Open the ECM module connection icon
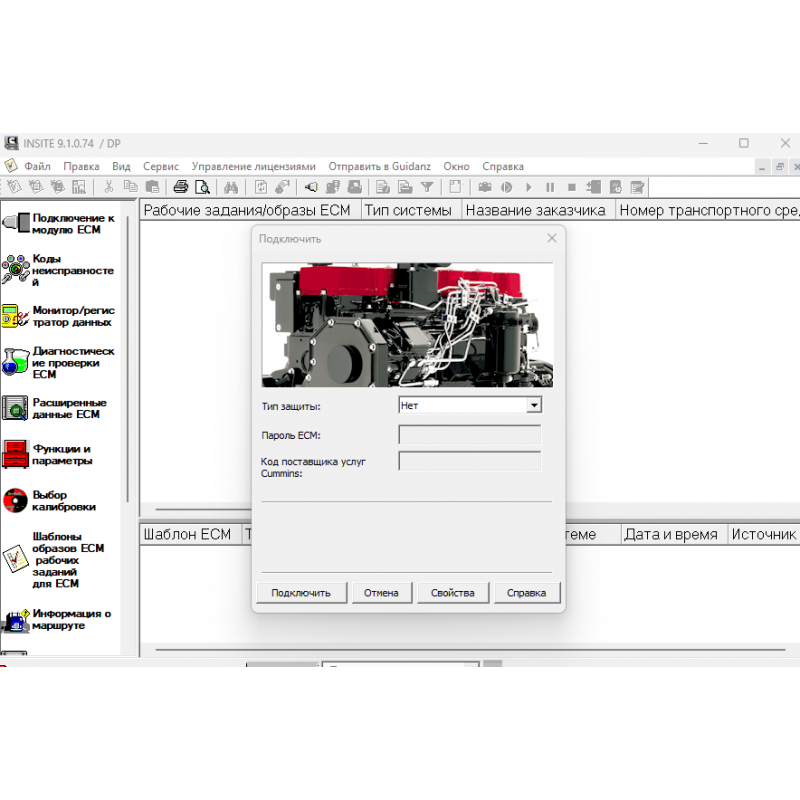This screenshot has width=800, height=800. pyautogui.click(x=16, y=223)
